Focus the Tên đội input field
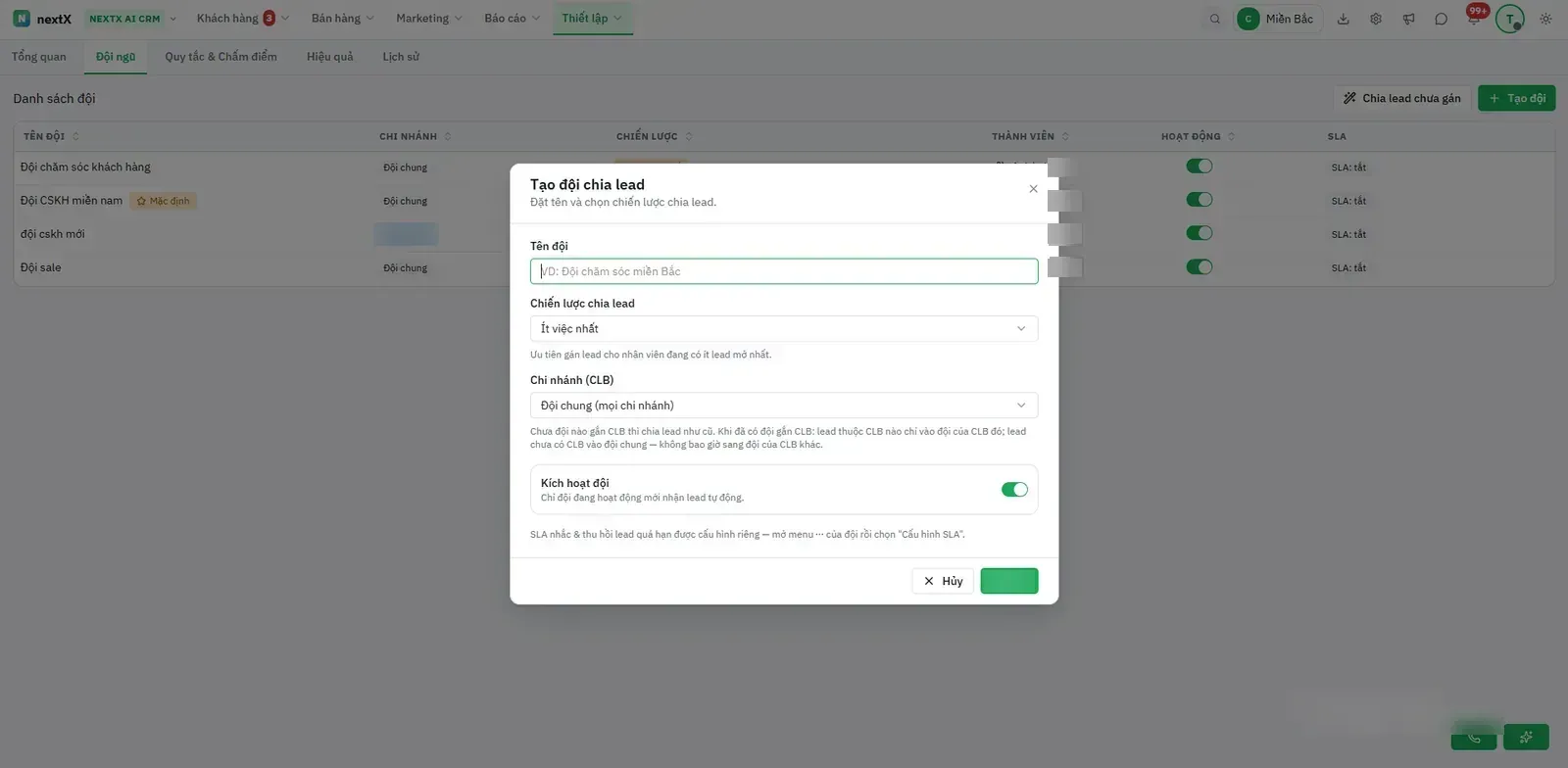 click(x=784, y=271)
